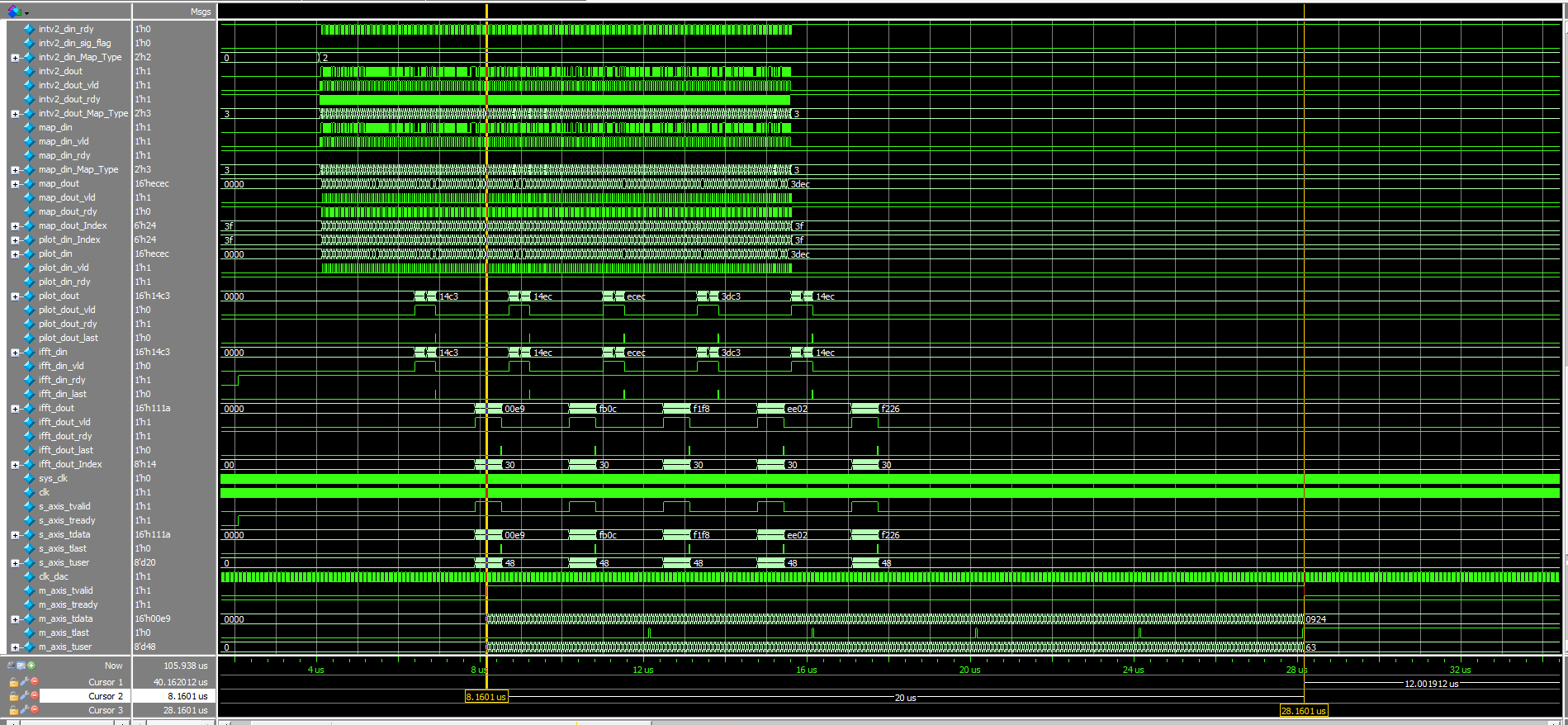Click signal icon next to pilot_din_vld
Image resolution: width=1568 pixels, height=725 pixels.
coord(29,268)
